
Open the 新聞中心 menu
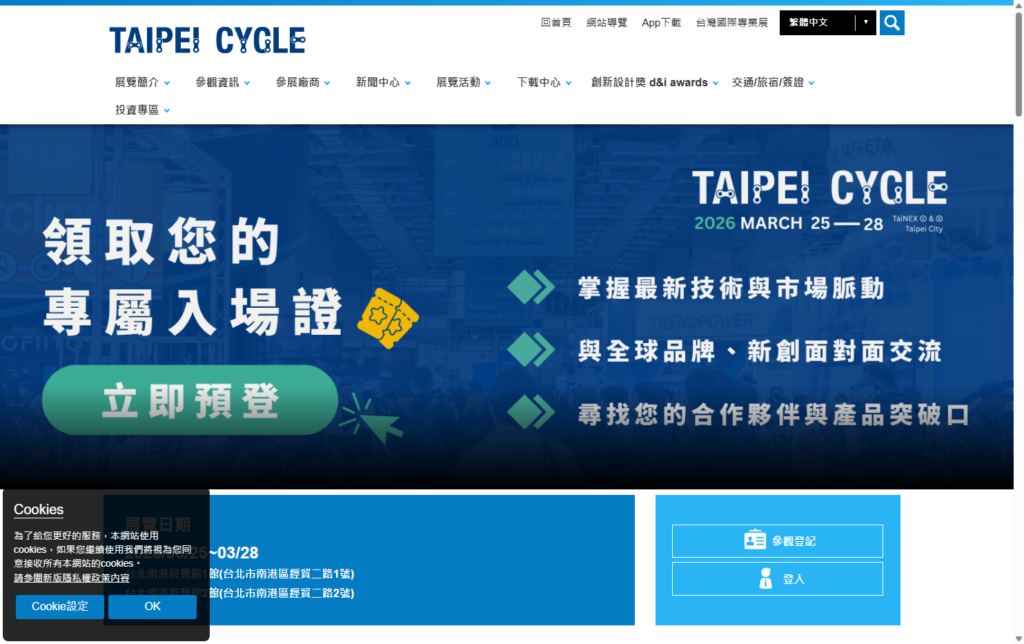[383, 82]
